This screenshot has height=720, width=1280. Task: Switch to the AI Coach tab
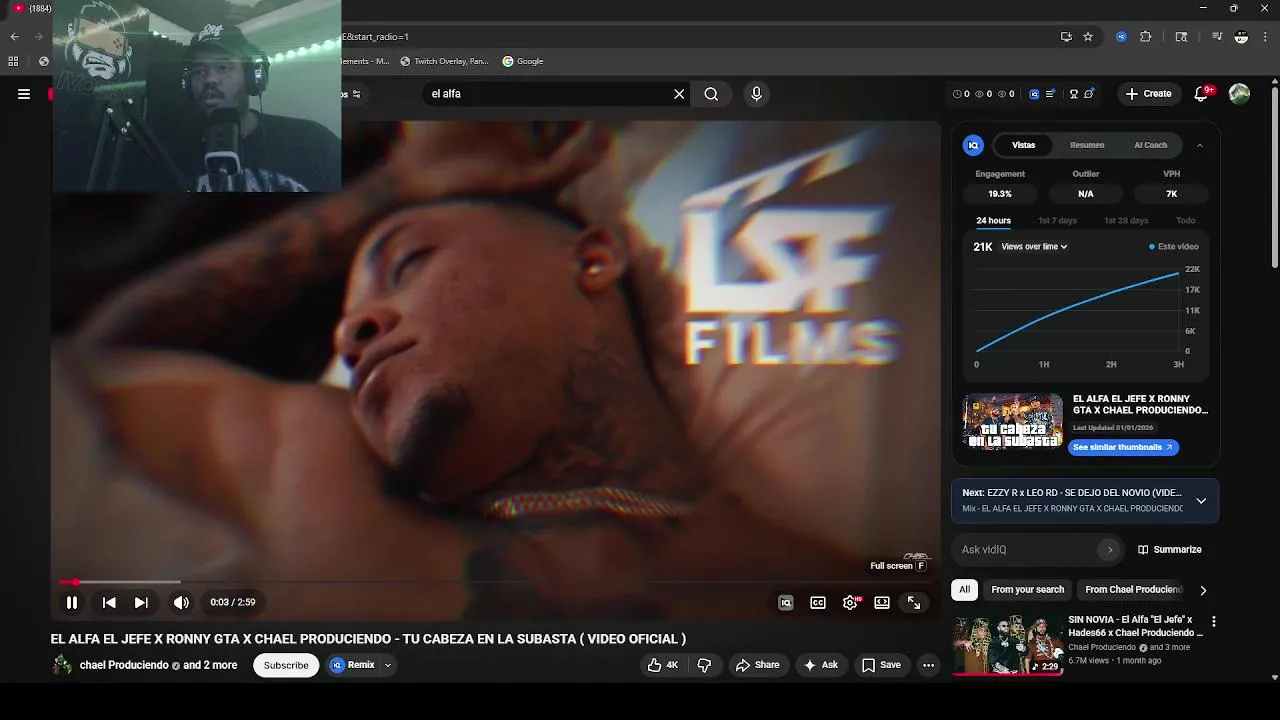(1150, 145)
